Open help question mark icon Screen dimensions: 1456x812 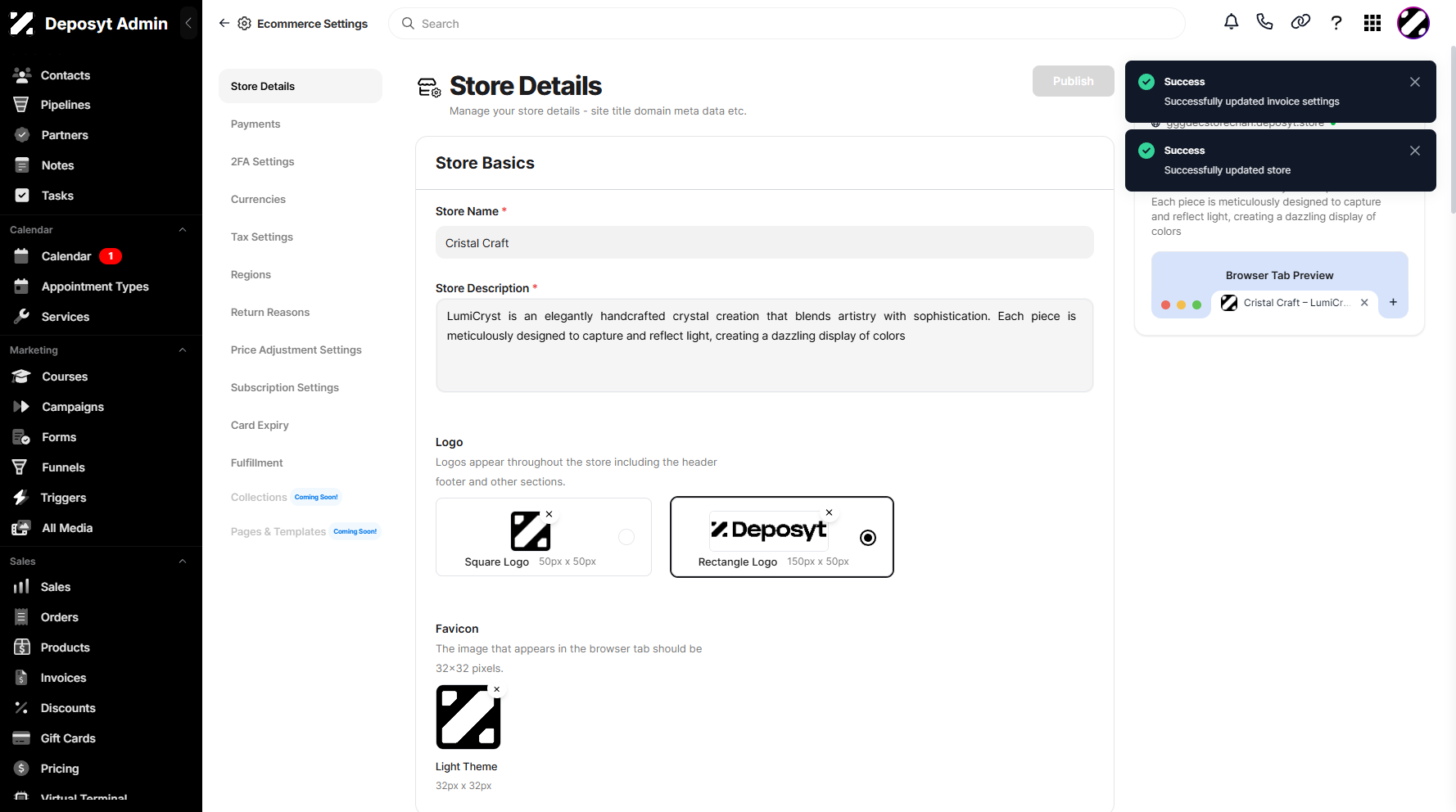(1336, 23)
